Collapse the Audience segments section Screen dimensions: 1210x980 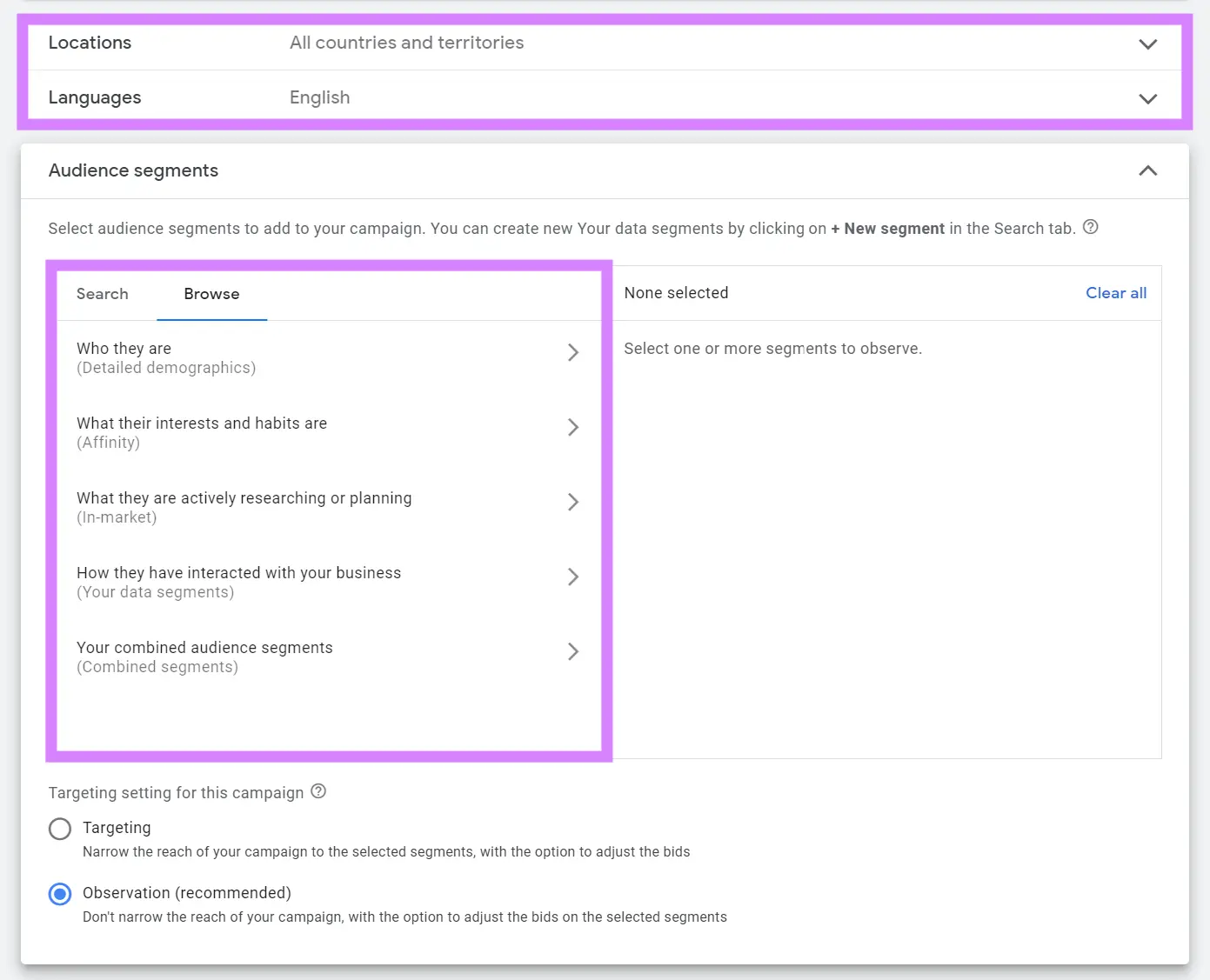pos(1147,170)
